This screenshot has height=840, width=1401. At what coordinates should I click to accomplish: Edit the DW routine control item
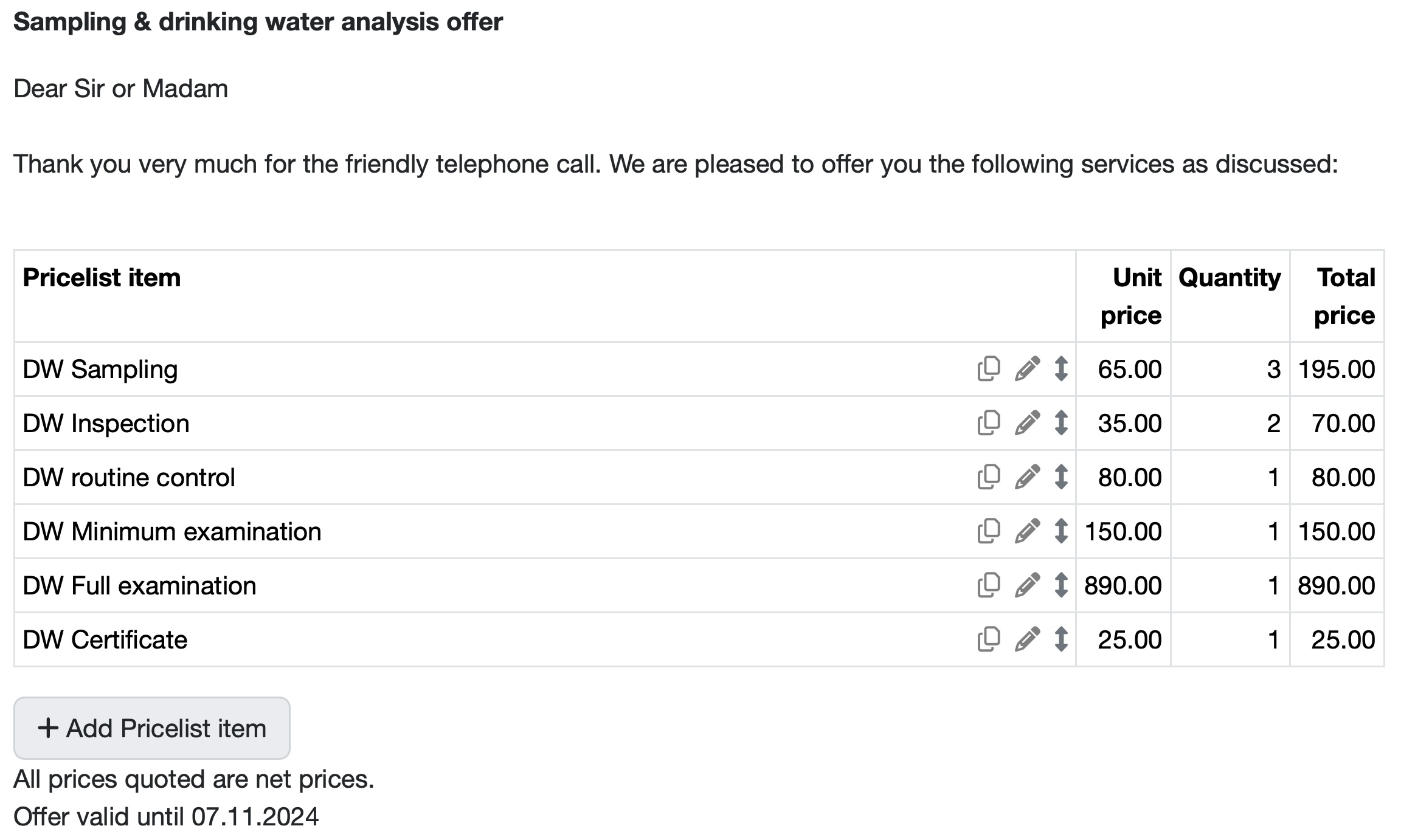(1027, 477)
